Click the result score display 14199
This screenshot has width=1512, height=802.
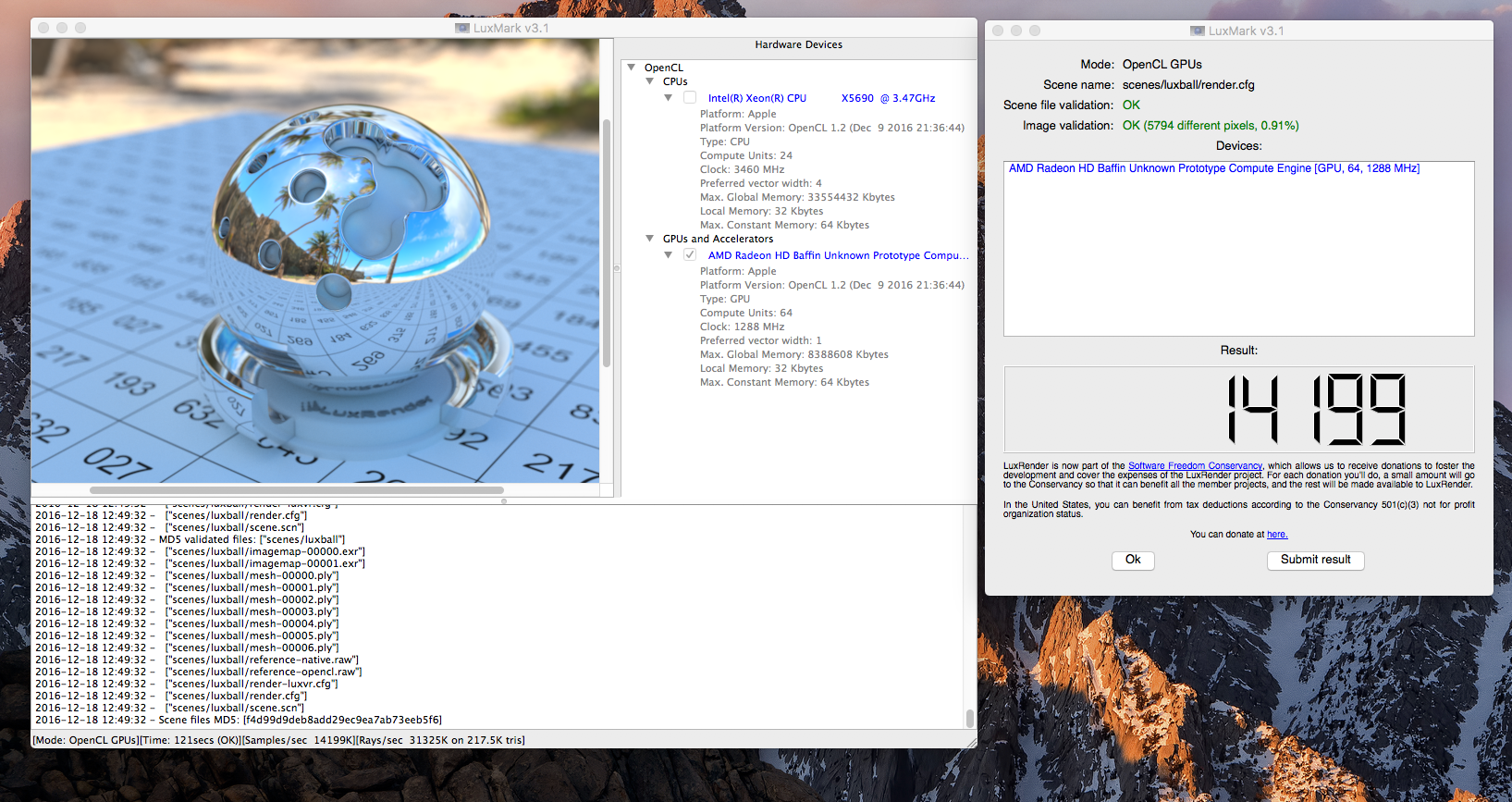click(x=1239, y=409)
